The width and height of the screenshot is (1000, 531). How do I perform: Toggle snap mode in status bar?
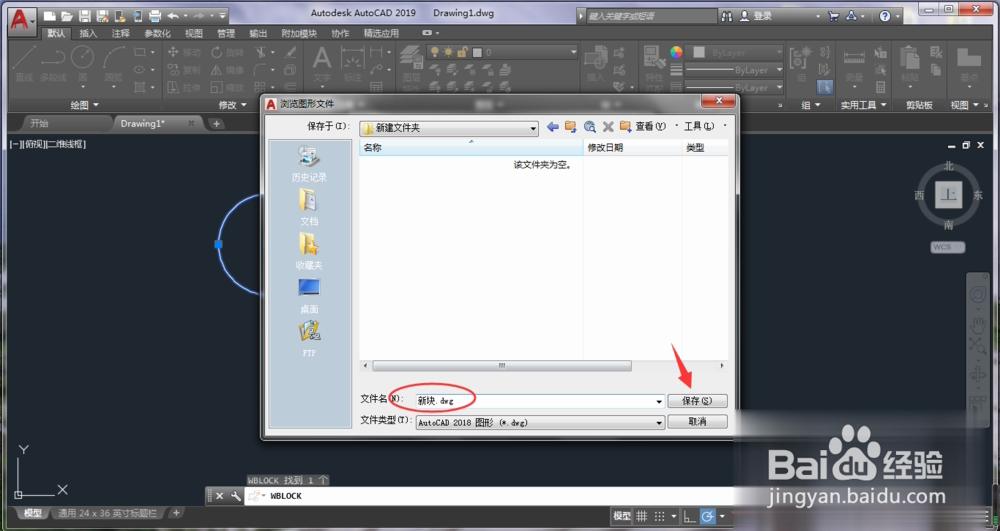coord(659,516)
